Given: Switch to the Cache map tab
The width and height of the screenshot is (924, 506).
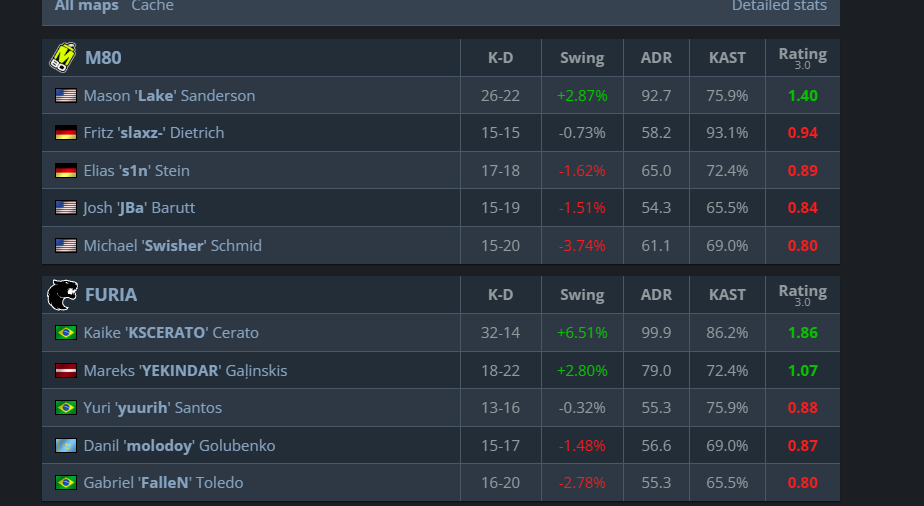Looking at the screenshot, I should (x=153, y=6).
